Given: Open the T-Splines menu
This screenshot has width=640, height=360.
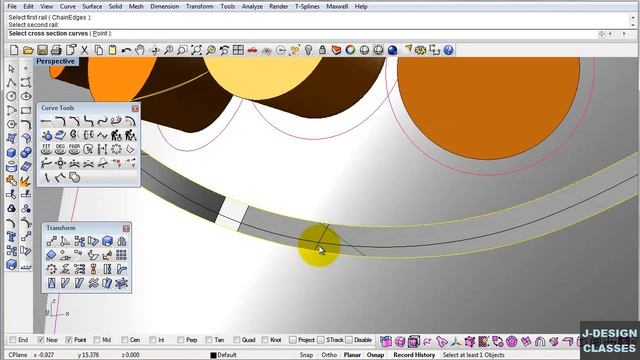Looking at the screenshot, I should [x=307, y=7].
